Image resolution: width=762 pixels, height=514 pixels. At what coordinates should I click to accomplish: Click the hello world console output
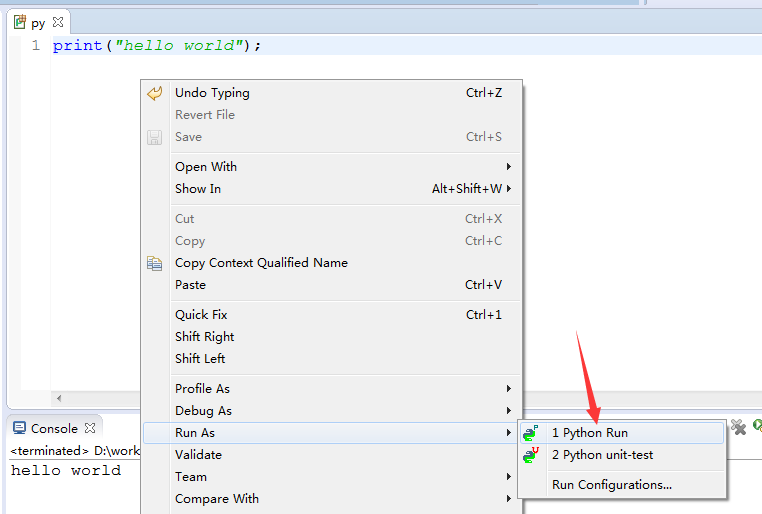[66, 470]
